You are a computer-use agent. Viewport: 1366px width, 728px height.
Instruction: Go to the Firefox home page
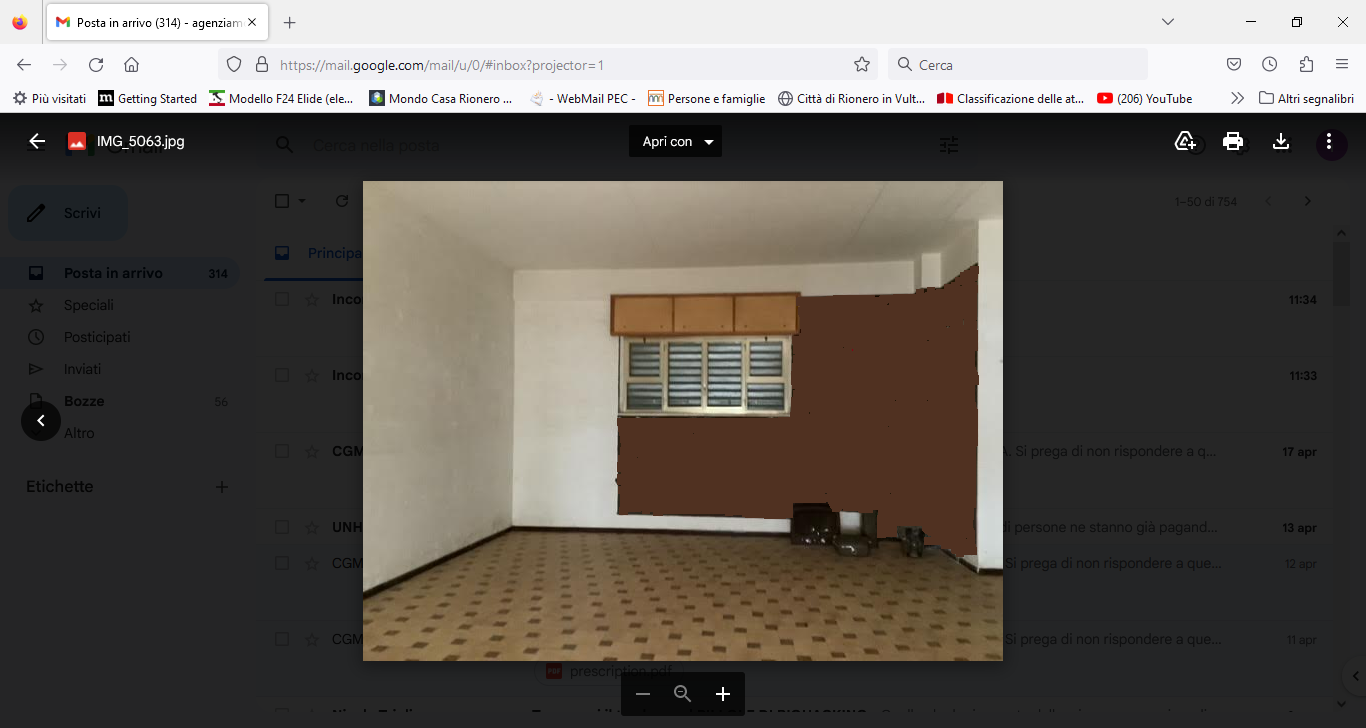[131, 65]
